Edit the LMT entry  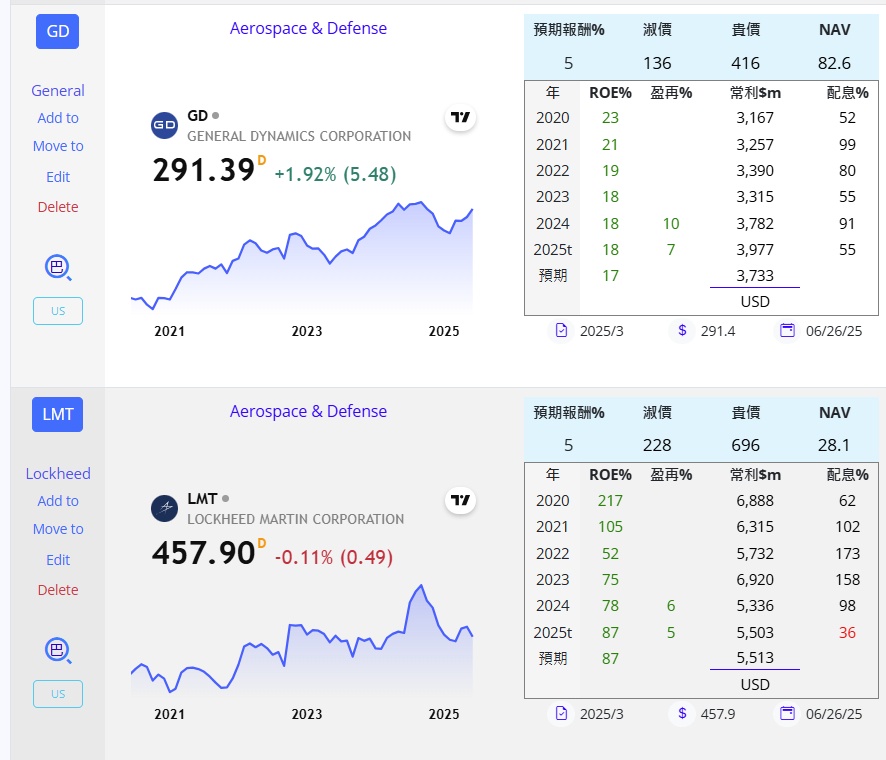pyautogui.click(x=58, y=560)
